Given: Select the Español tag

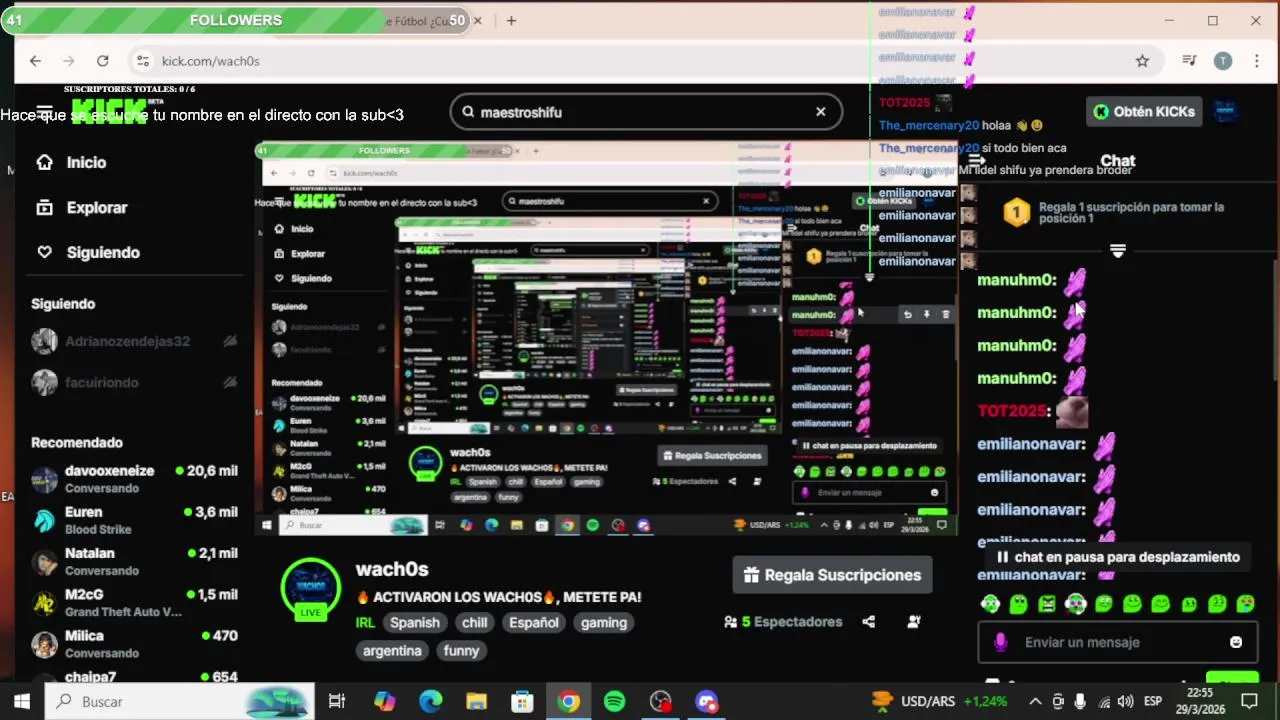Looking at the screenshot, I should 534,622.
